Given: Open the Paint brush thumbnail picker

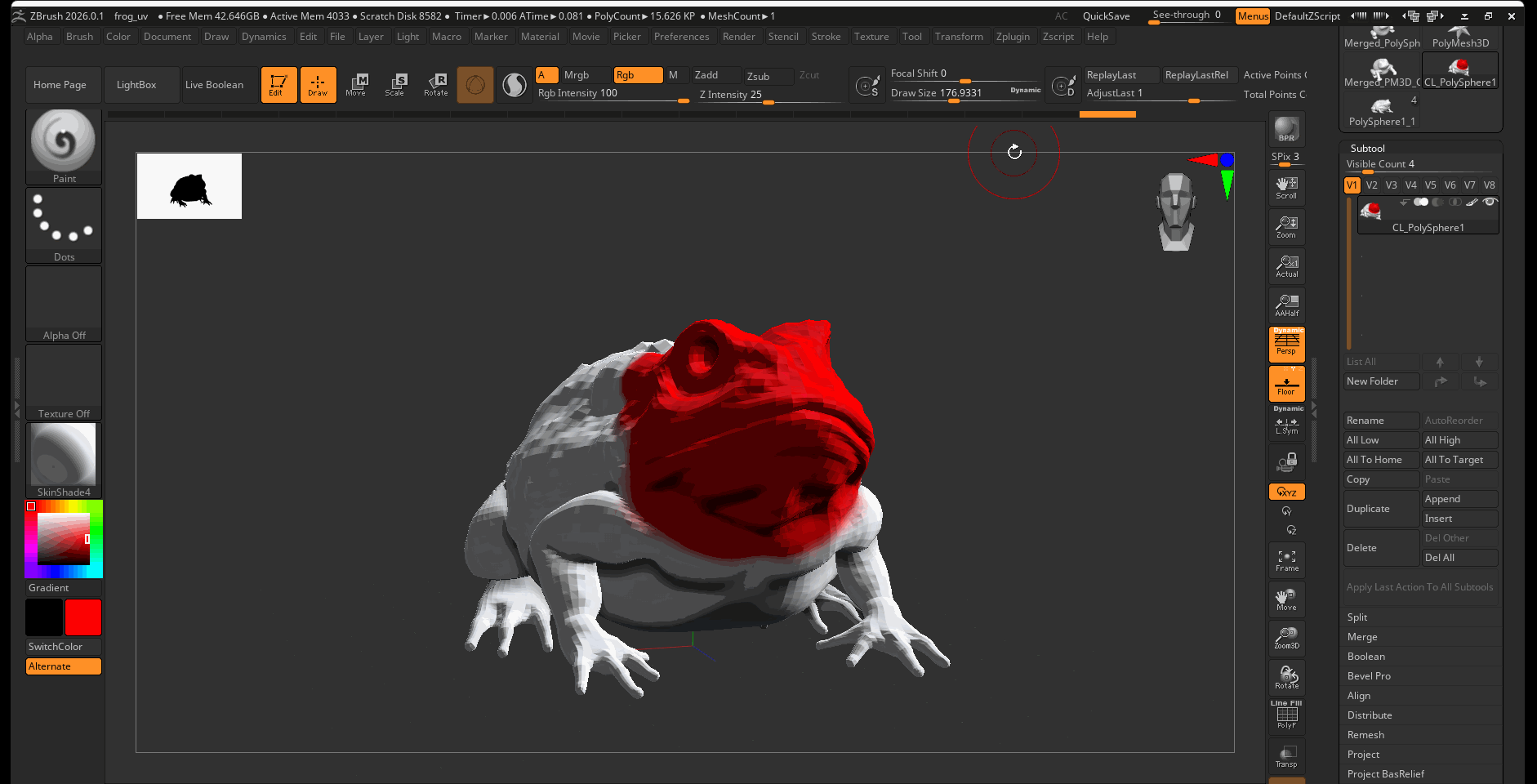Looking at the screenshot, I should point(64,142).
